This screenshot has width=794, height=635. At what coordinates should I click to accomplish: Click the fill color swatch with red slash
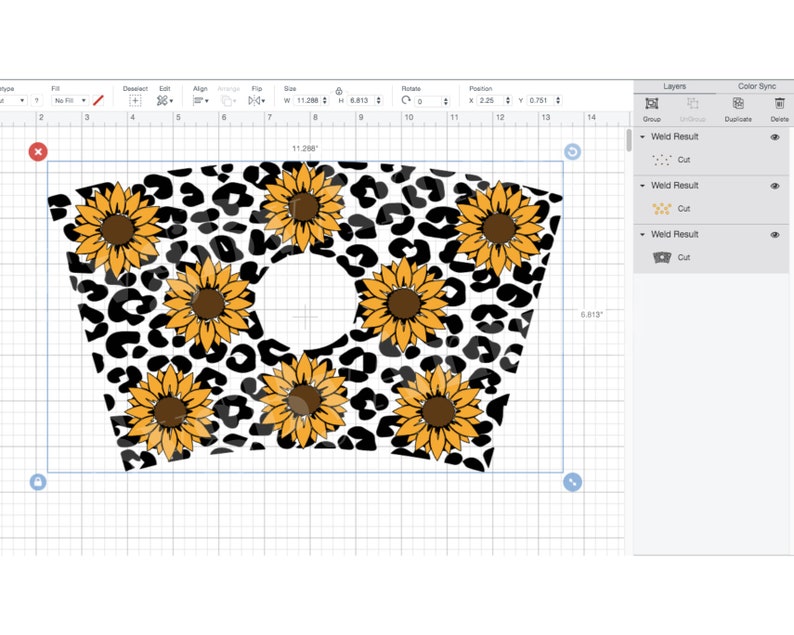pos(98,101)
